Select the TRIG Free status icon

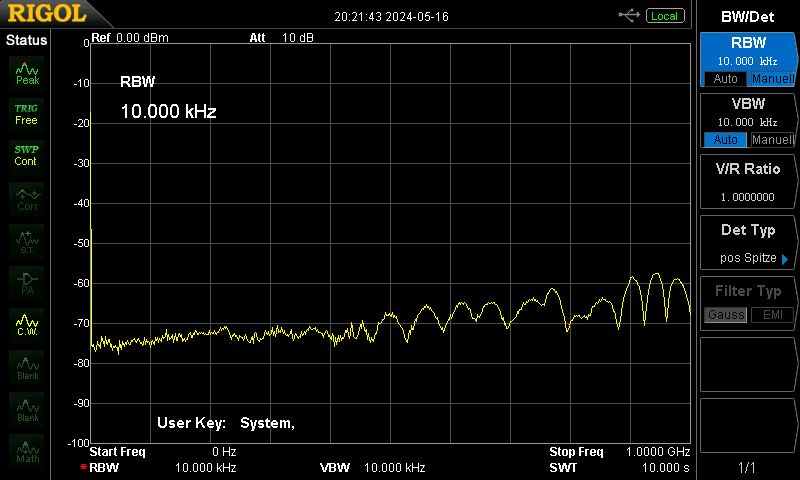[x=27, y=115]
